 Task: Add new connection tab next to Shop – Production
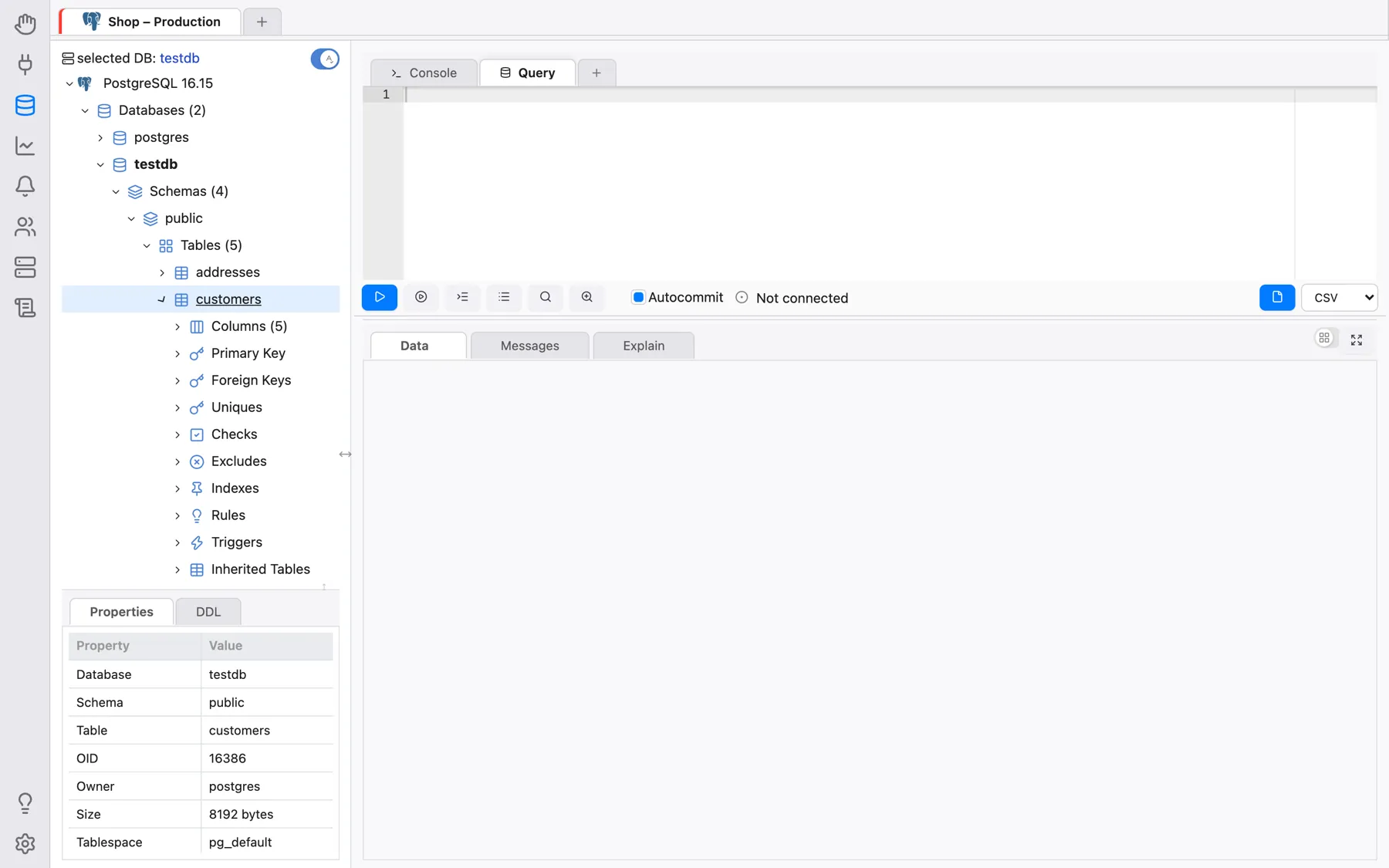[262, 22]
